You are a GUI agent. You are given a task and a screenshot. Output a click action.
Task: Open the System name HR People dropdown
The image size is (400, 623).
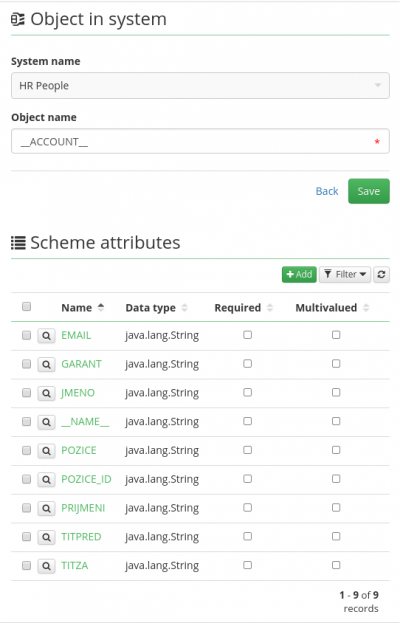click(x=200, y=85)
